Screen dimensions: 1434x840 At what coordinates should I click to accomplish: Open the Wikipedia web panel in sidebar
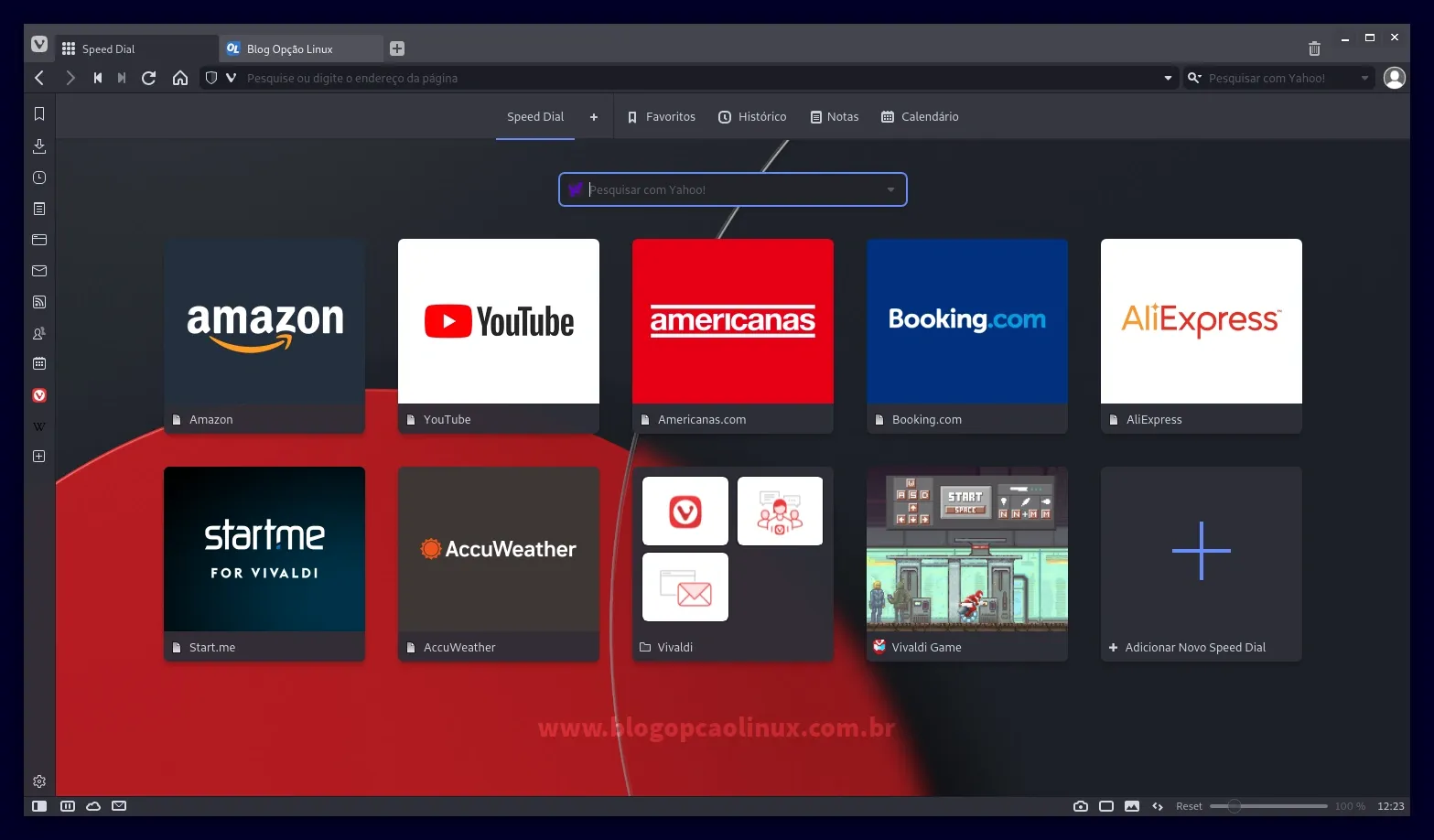point(39,426)
